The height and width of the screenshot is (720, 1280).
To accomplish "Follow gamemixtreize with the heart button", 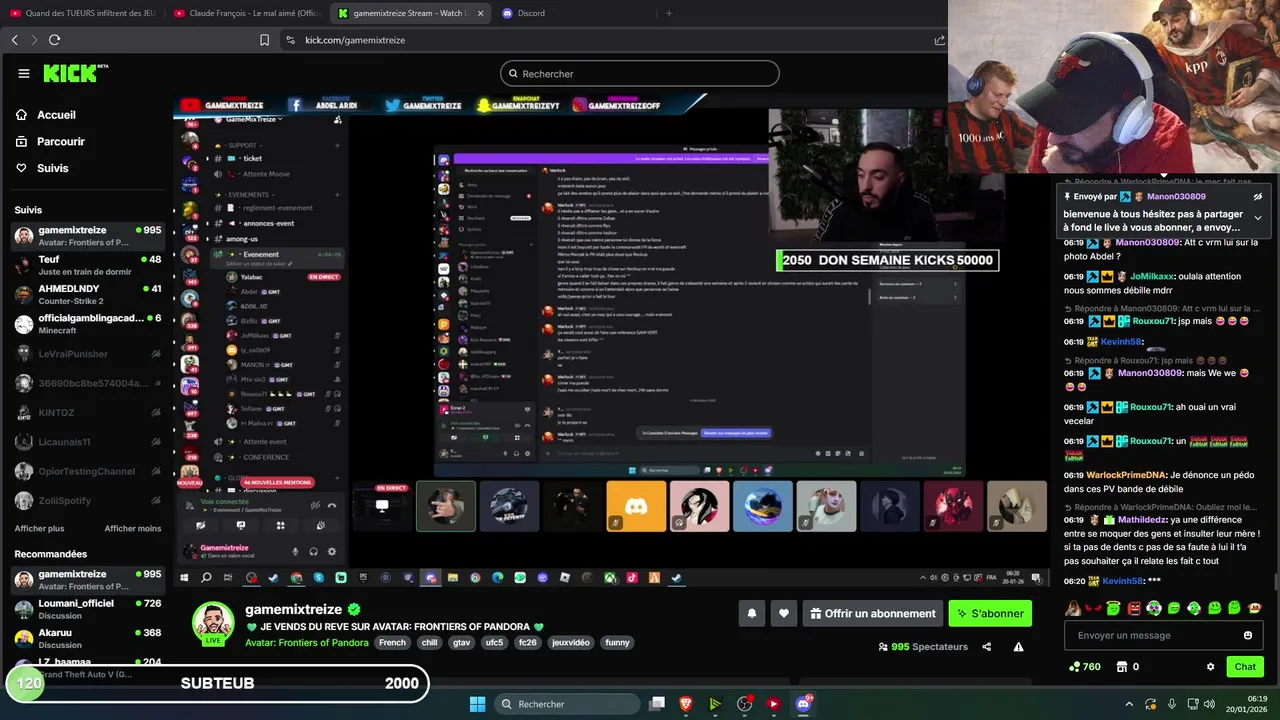I will click(x=784, y=613).
